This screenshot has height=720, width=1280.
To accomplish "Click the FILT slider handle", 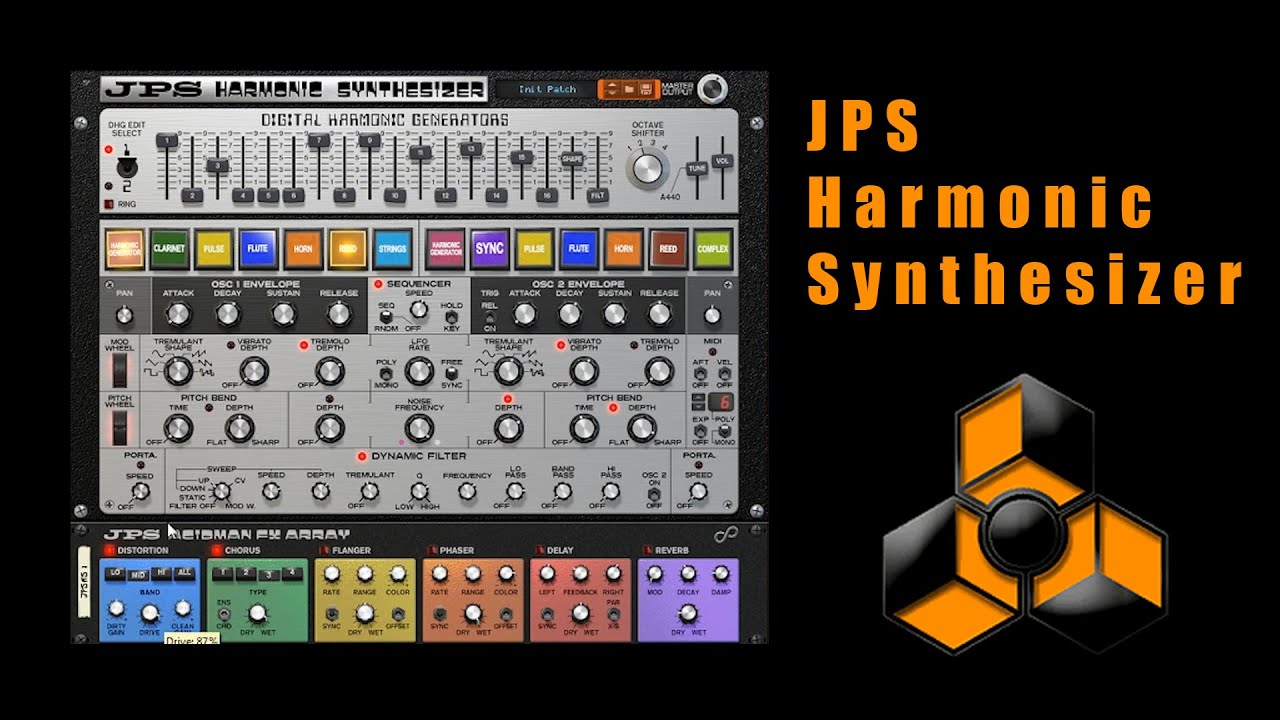I will click(597, 196).
